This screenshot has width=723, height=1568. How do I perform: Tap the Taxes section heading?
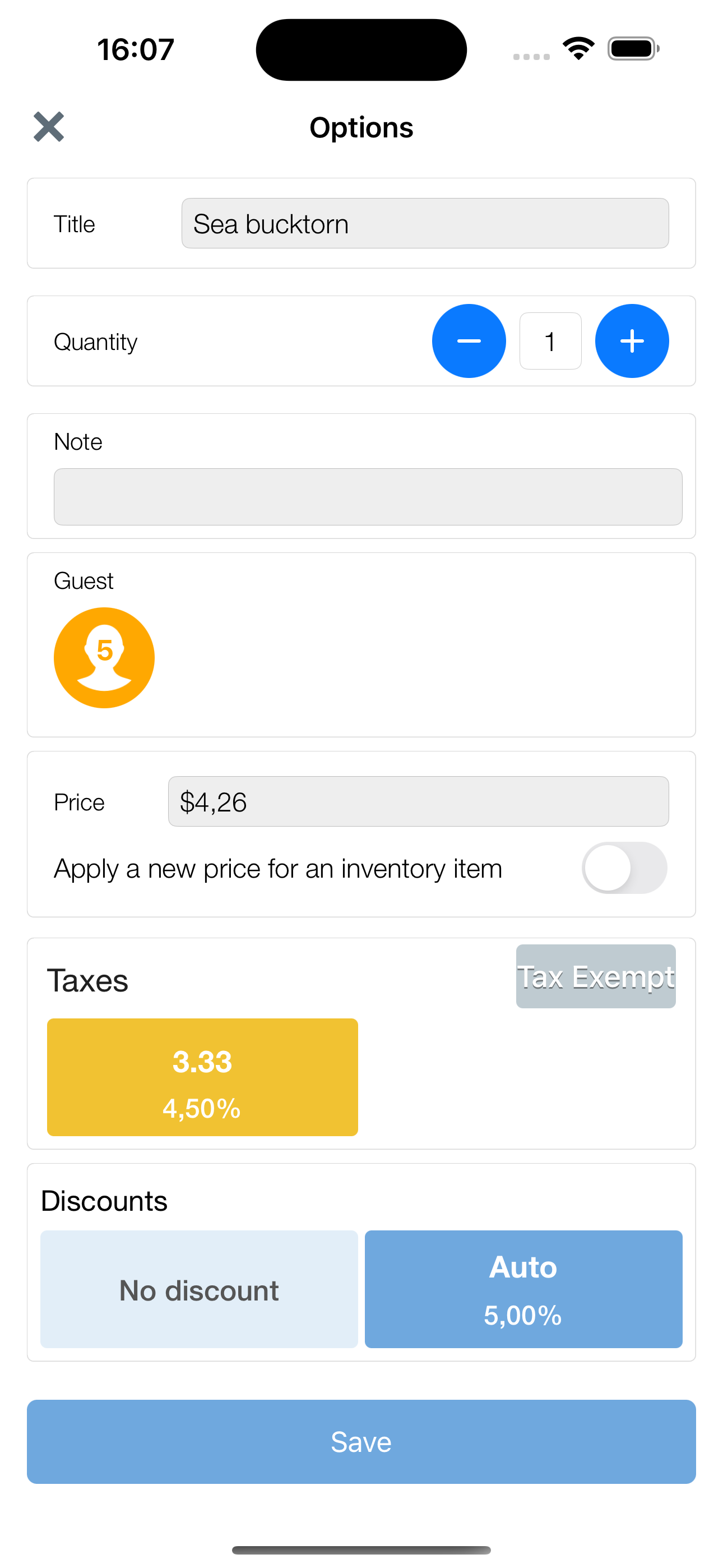click(87, 981)
